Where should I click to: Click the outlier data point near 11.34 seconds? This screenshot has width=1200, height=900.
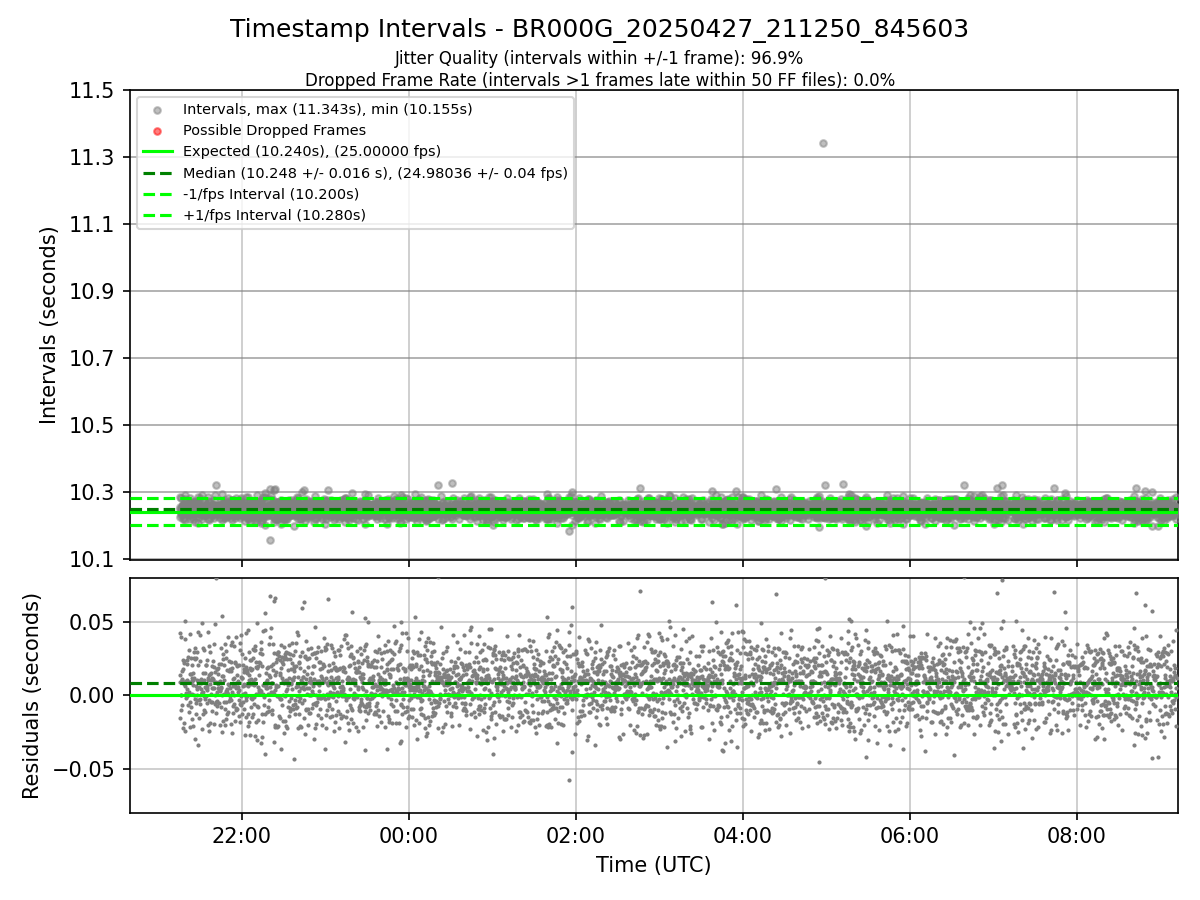[823, 143]
